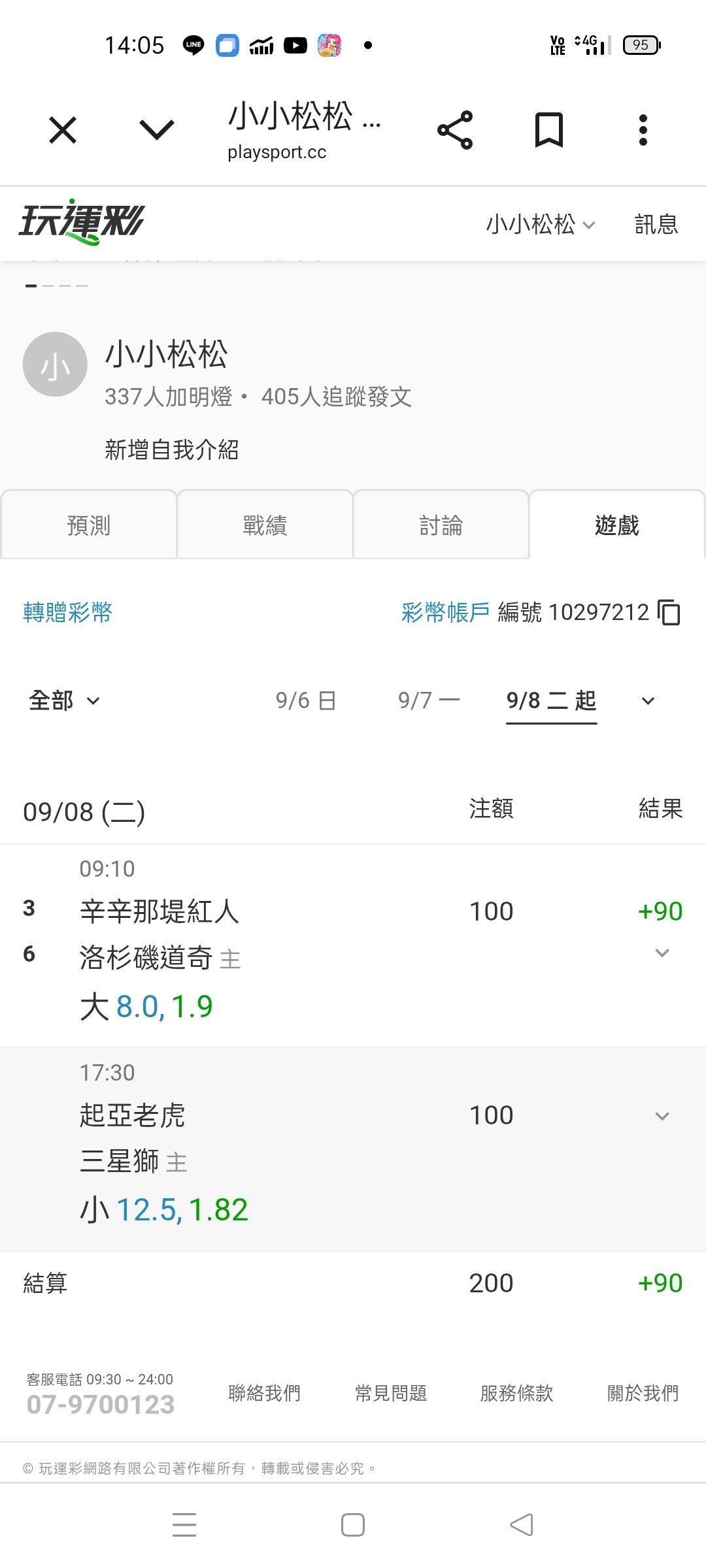The width and height of the screenshot is (706, 1568).
Task: Tap the gray 小 profile avatar
Action: [55, 365]
